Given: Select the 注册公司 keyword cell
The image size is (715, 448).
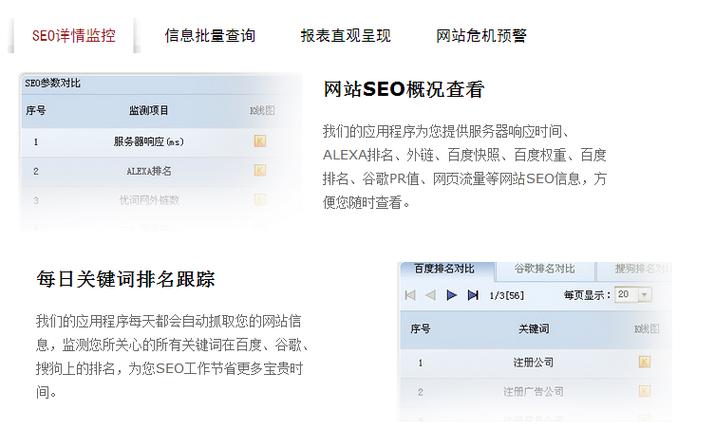Looking at the screenshot, I should (534, 362).
